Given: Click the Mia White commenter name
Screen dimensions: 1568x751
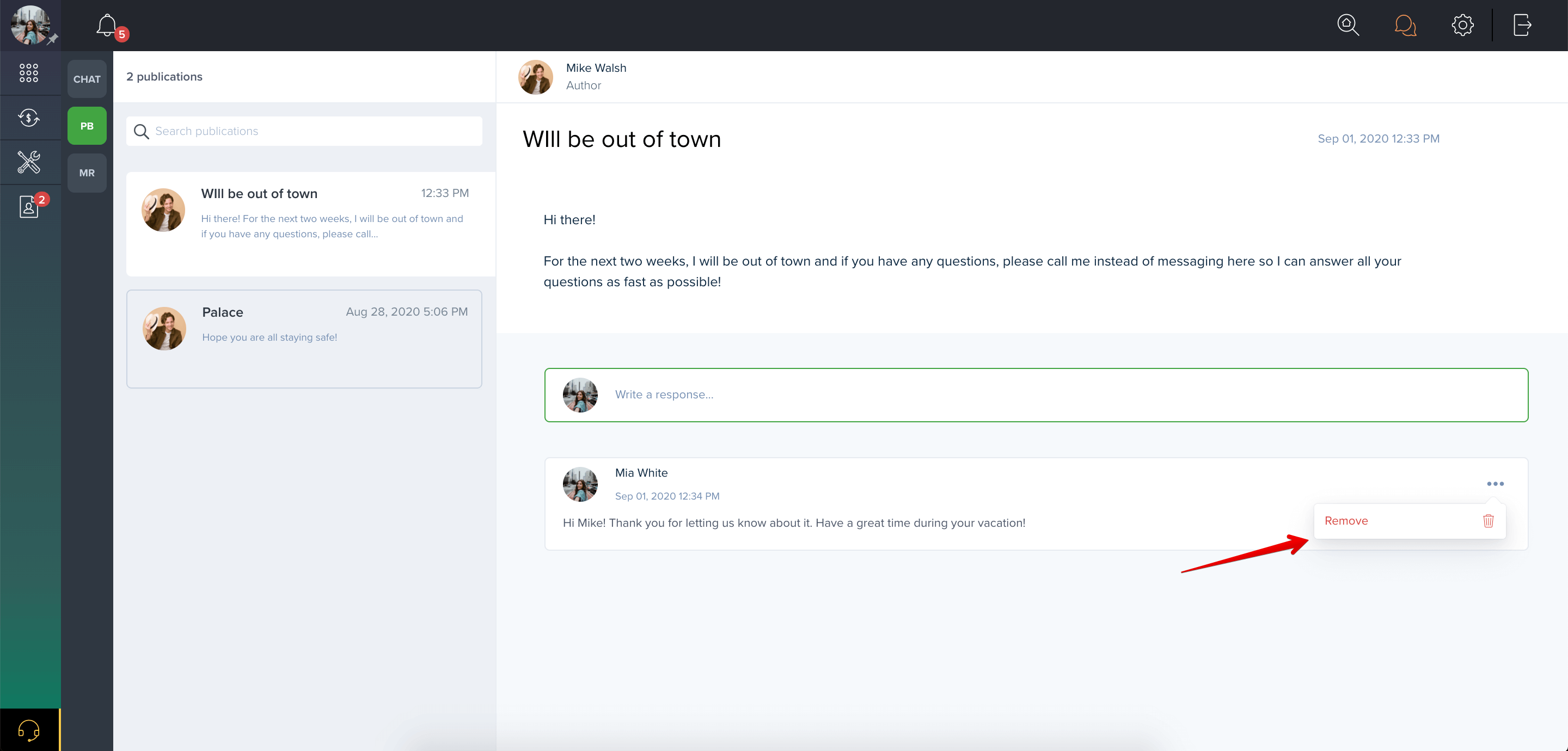Looking at the screenshot, I should [x=641, y=473].
